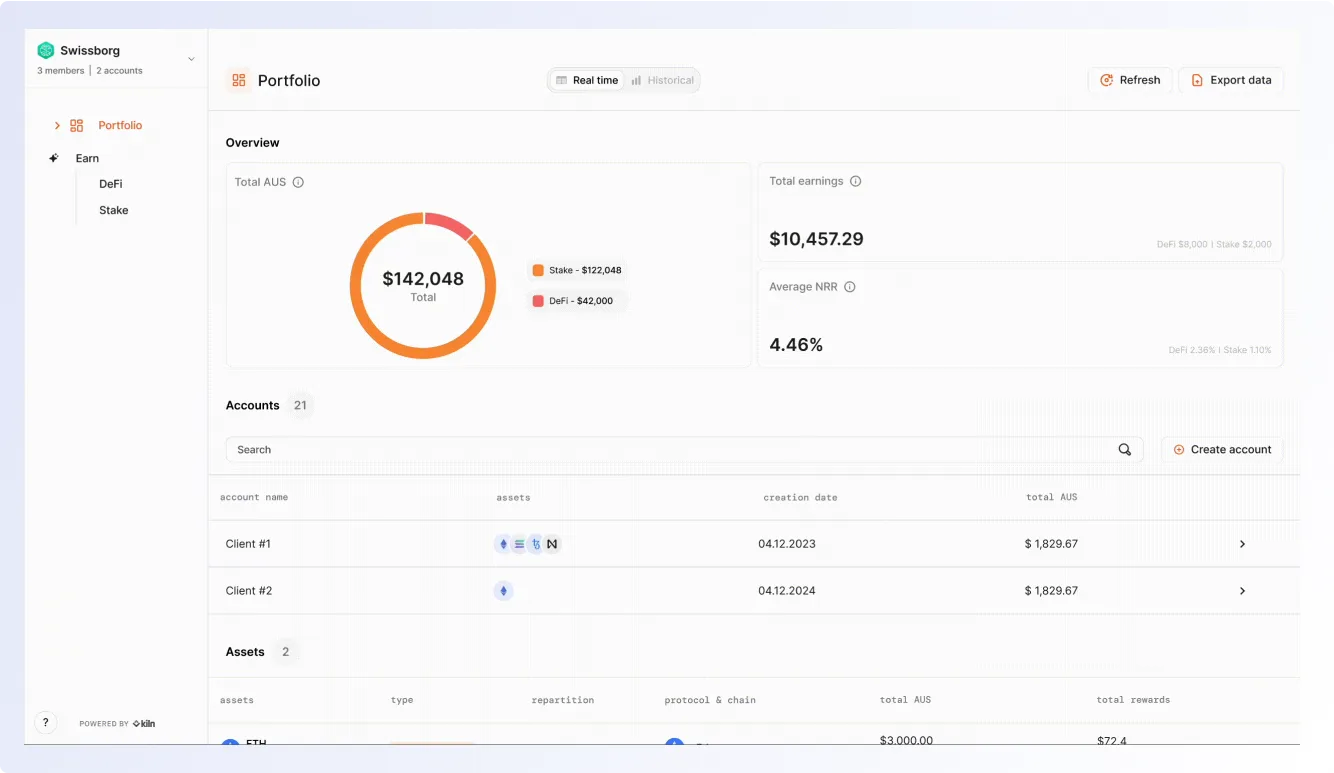Open the Earn section in sidebar
The height and width of the screenshot is (773, 1334).
point(87,158)
